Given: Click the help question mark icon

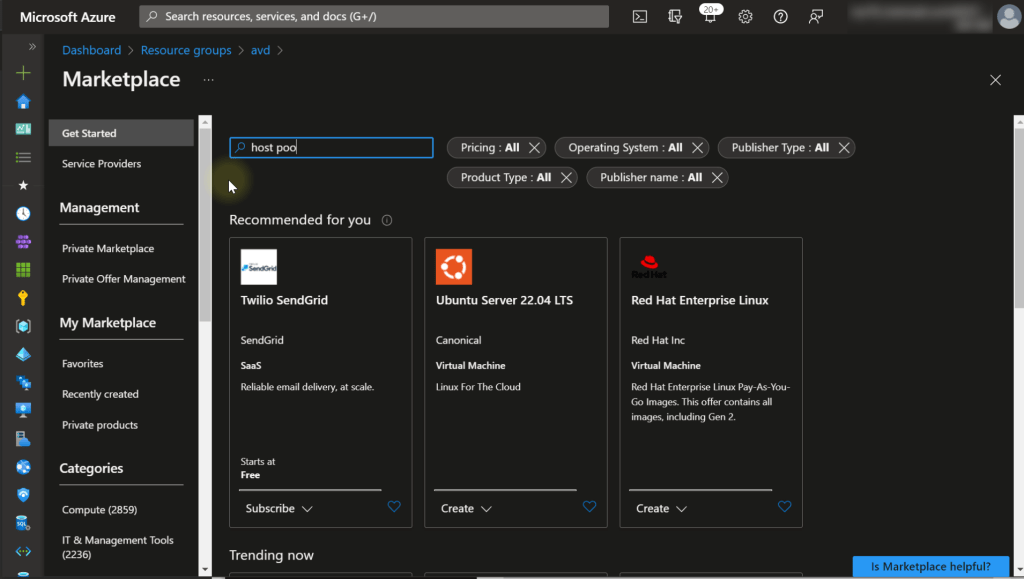Looking at the screenshot, I should [781, 17].
